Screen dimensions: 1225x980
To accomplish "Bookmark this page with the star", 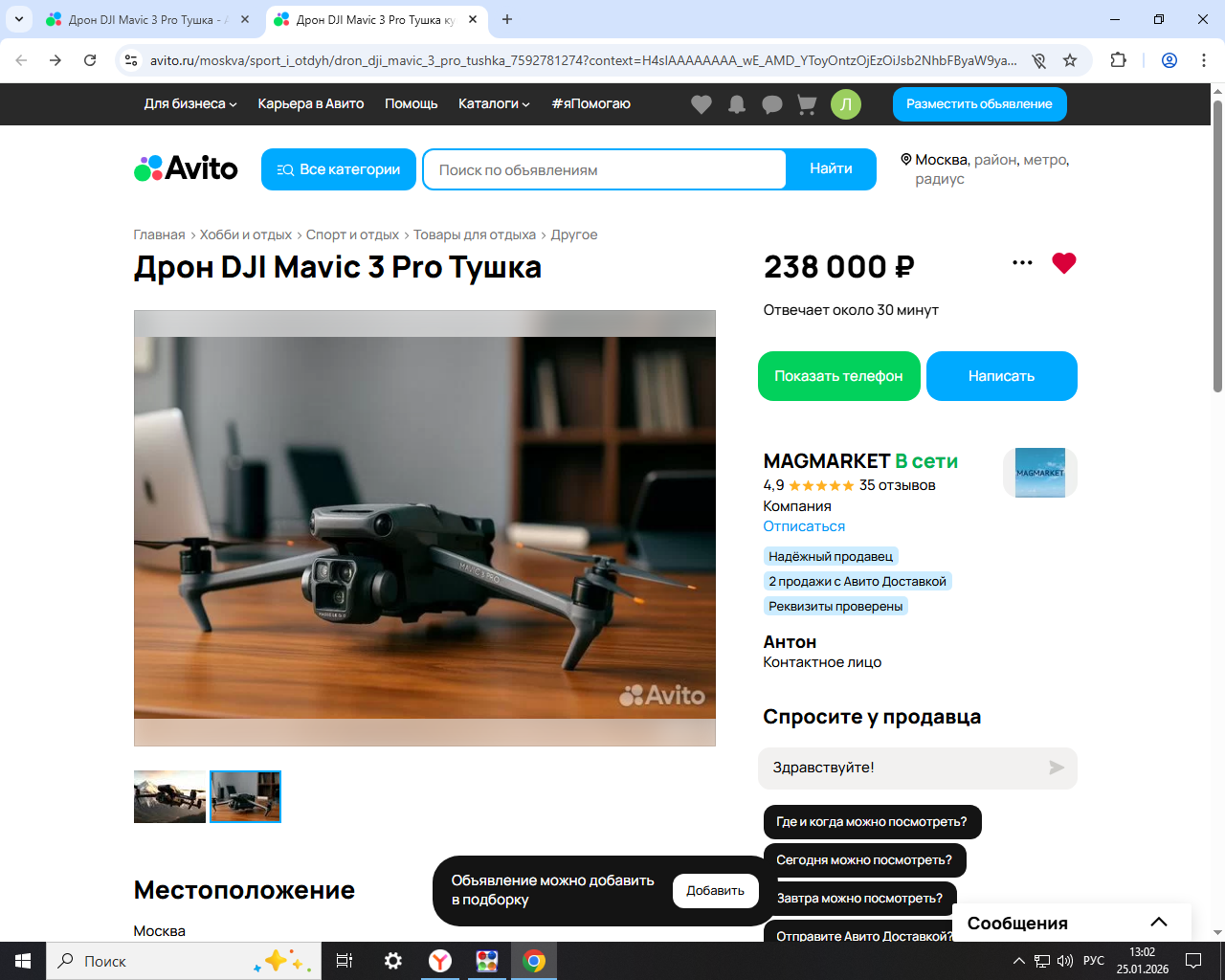I will click(1070, 60).
